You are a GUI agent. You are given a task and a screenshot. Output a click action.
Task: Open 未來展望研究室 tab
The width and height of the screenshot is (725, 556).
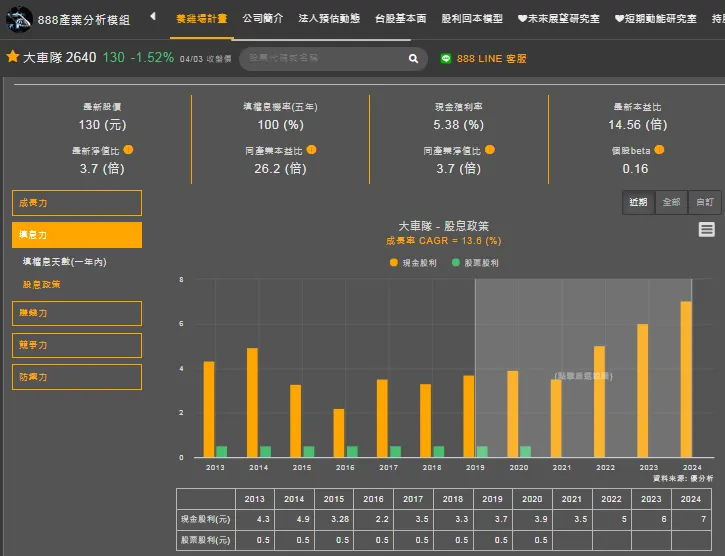click(x=559, y=19)
